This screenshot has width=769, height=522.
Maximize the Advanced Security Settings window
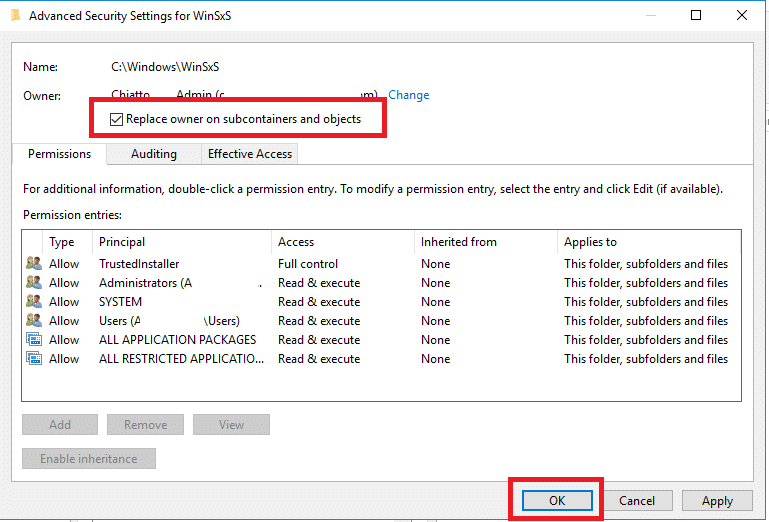695,15
